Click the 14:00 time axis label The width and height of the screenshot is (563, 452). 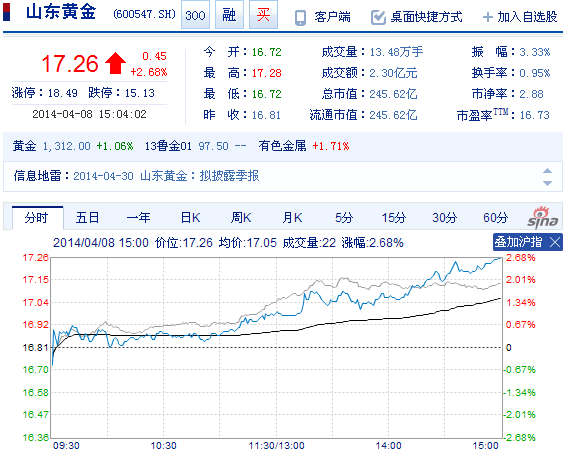pyautogui.click(x=388, y=446)
